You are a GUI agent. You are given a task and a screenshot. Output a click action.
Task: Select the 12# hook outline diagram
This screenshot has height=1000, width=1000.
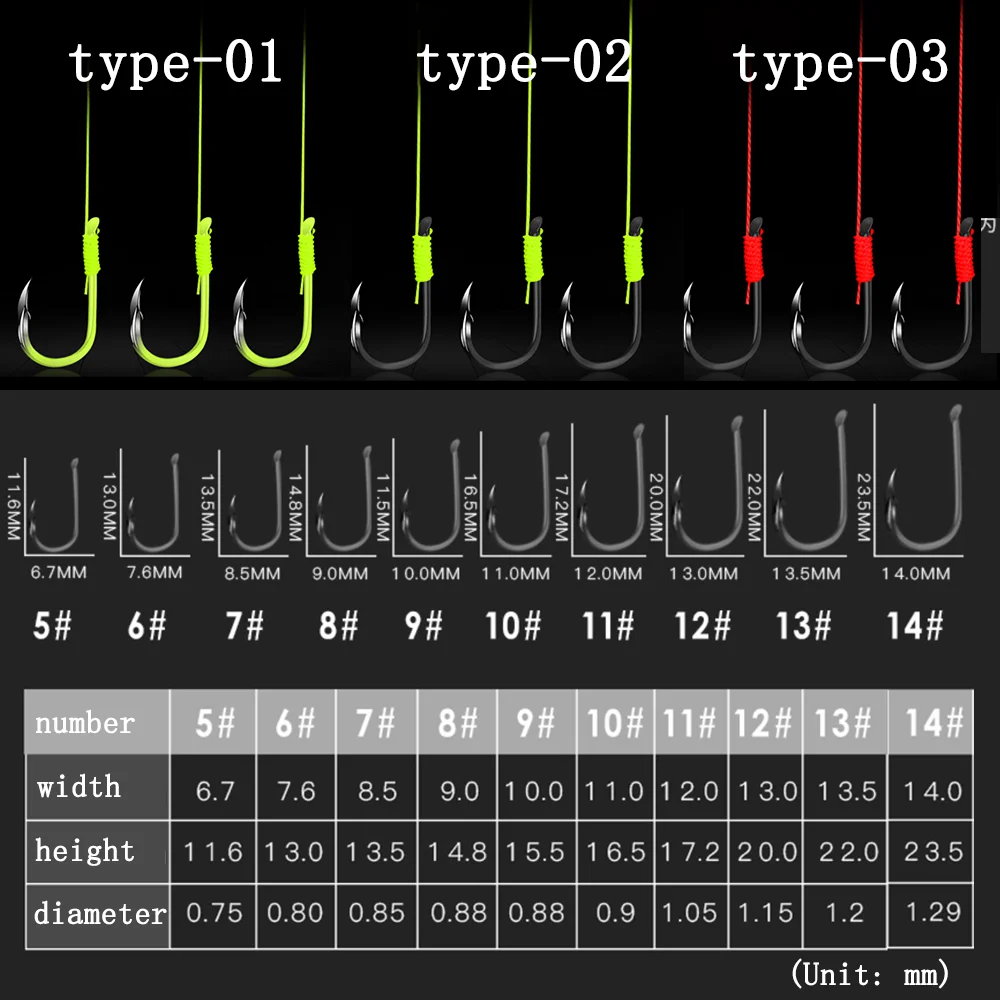point(708,484)
